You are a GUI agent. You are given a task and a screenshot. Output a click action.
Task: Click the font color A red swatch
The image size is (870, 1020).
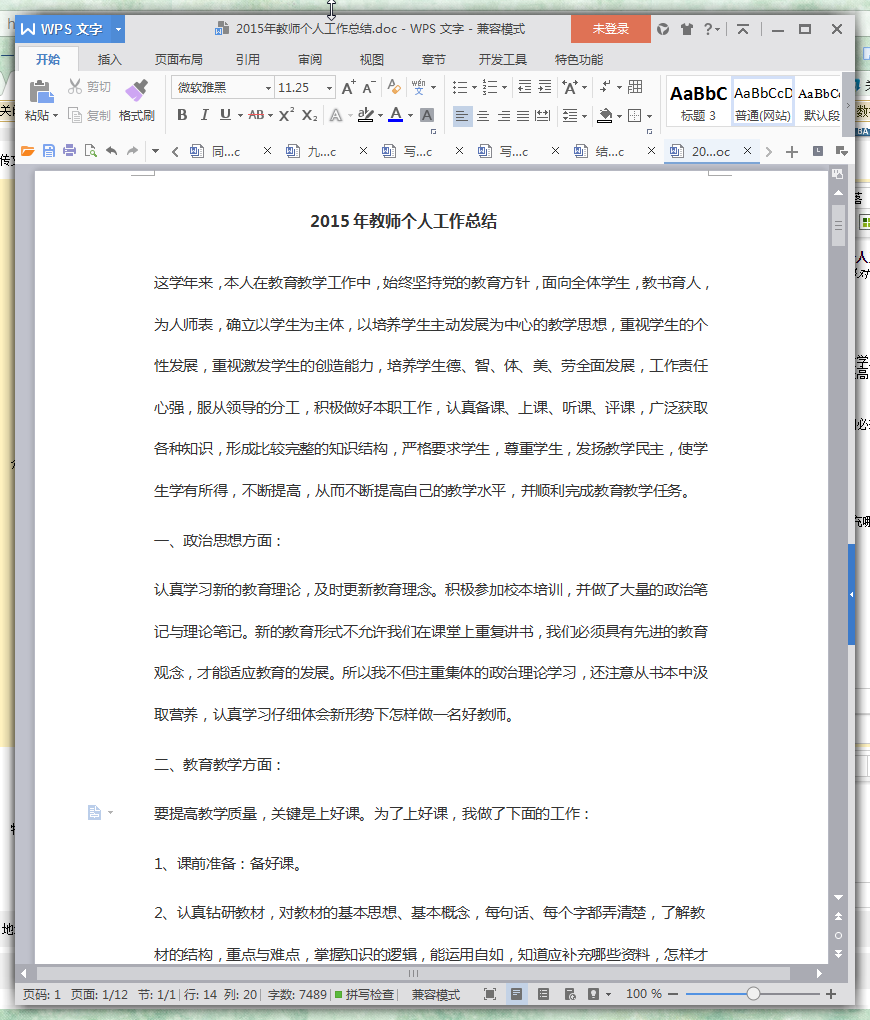(x=396, y=115)
